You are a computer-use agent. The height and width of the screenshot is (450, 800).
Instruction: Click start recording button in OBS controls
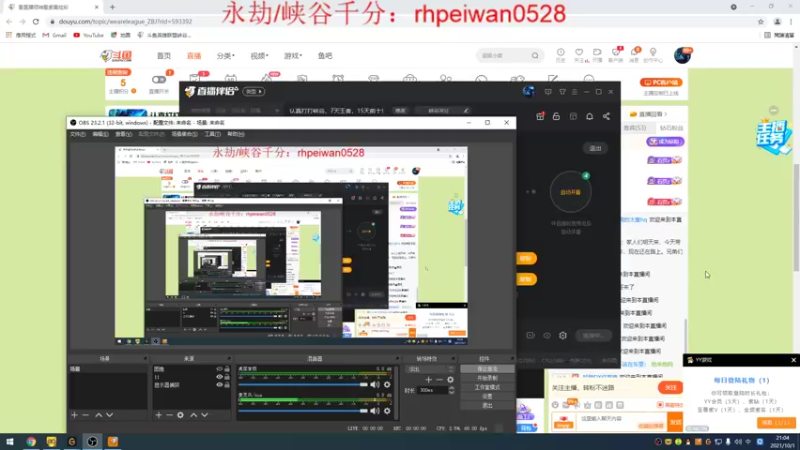tap(487, 378)
